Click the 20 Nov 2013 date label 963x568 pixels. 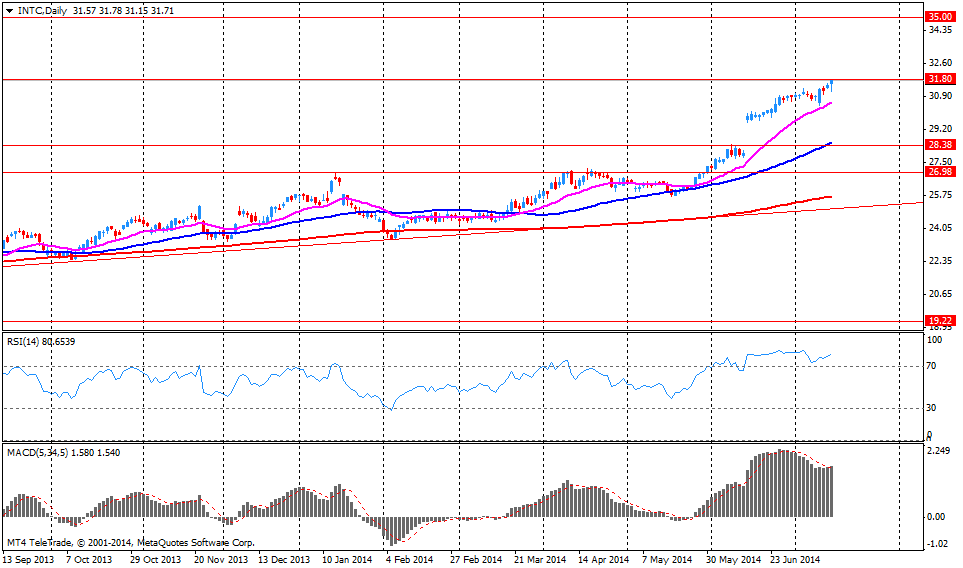221,559
